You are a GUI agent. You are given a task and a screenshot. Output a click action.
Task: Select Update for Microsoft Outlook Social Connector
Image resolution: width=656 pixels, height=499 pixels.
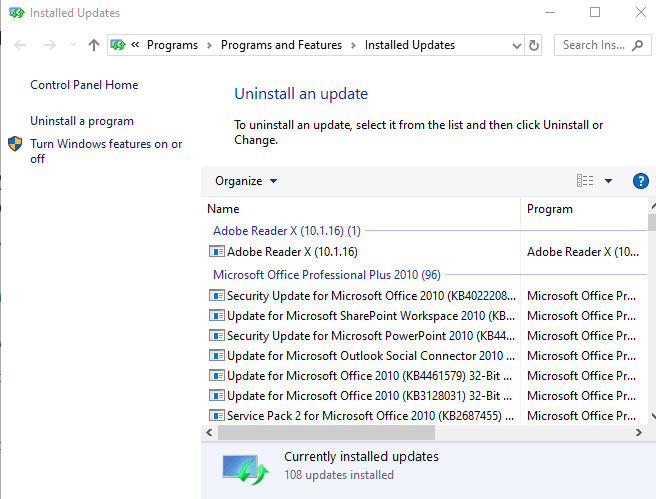364,355
